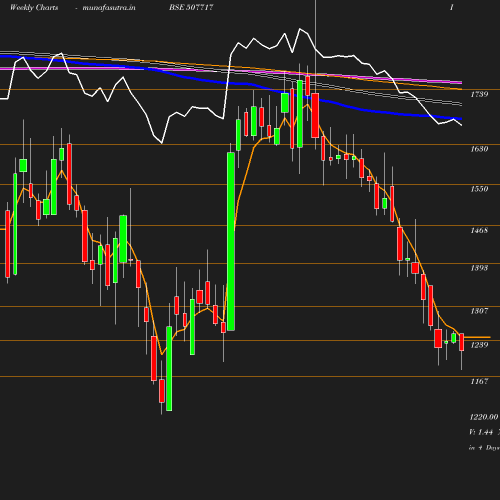Click the 1630 price axis label

tap(479, 149)
